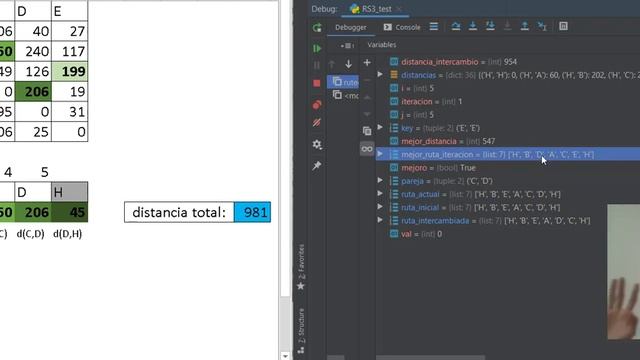Switch to the Console tab

click(402, 27)
